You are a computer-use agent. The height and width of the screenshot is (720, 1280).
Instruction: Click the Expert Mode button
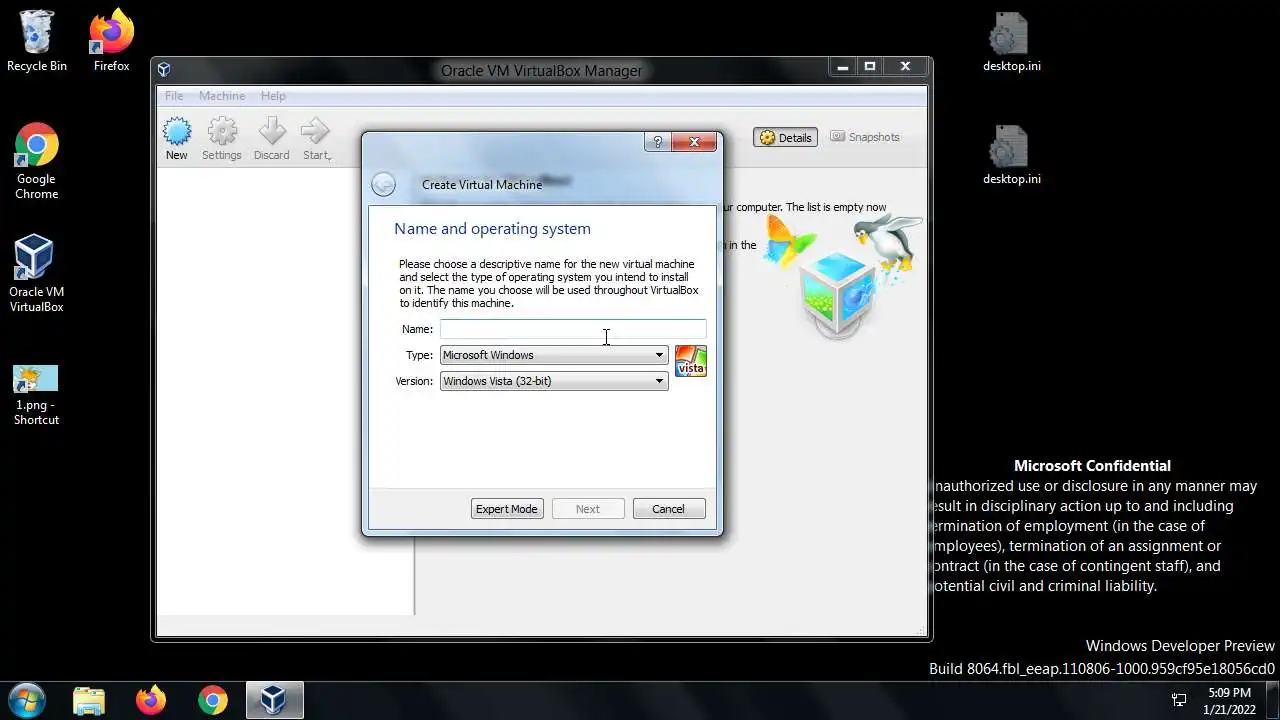pyautogui.click(x=507, y=509)
